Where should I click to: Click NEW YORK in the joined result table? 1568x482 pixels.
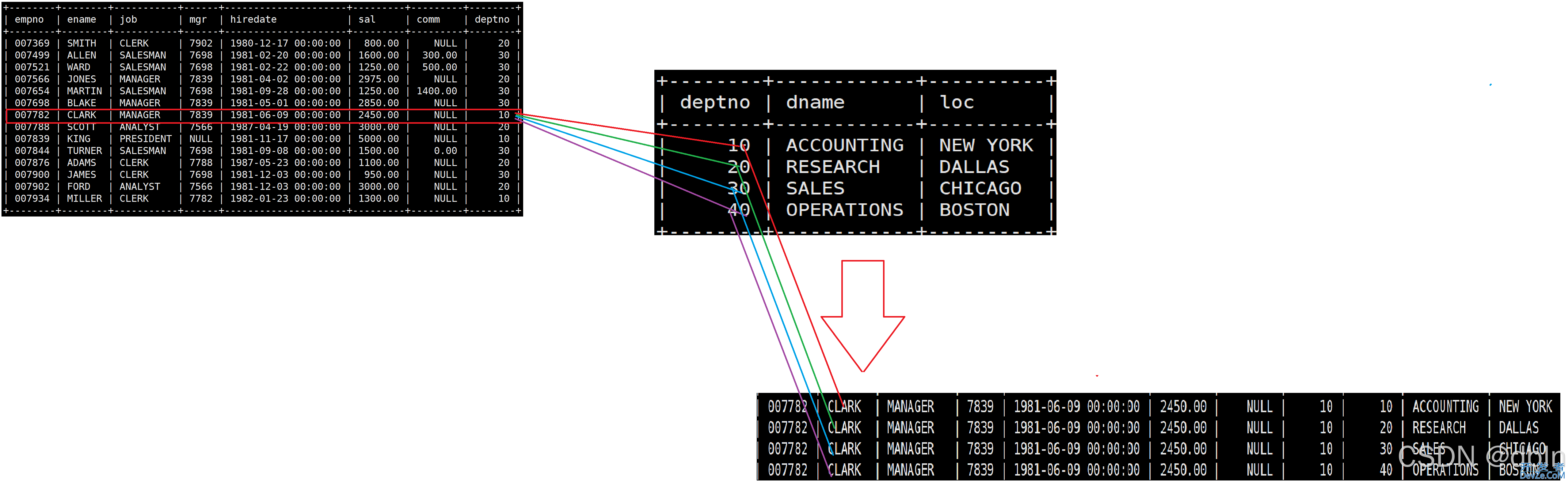click(1525, 407)
